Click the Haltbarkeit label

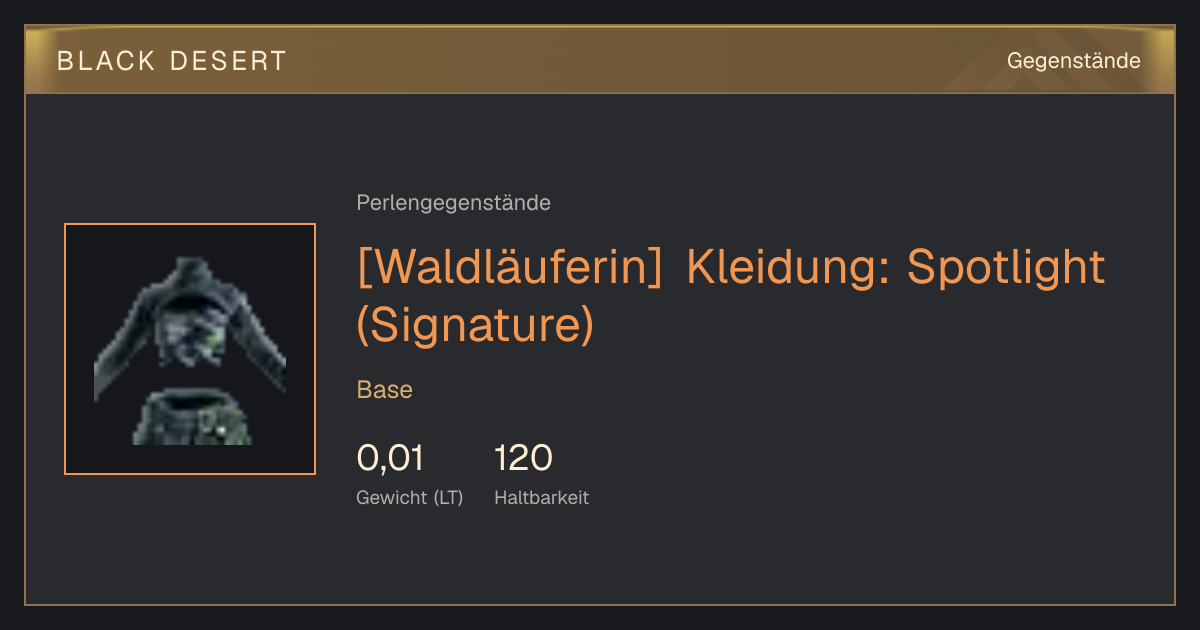pos(541,497)
